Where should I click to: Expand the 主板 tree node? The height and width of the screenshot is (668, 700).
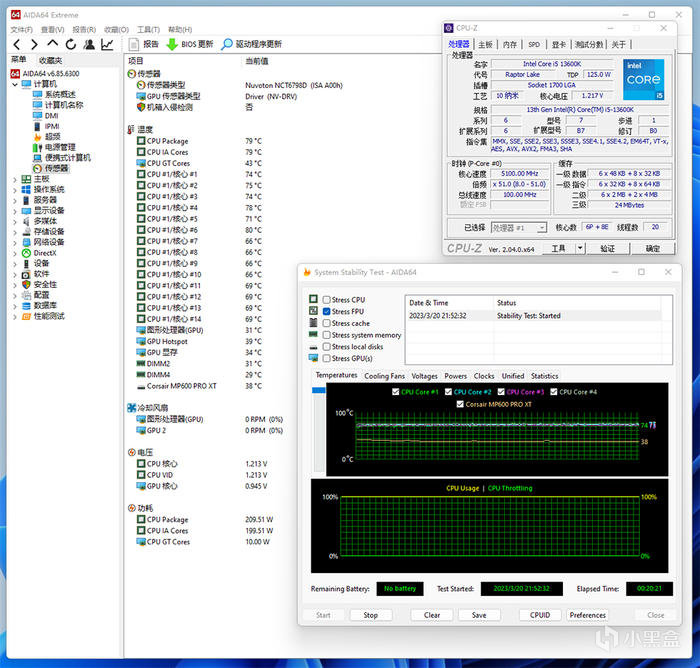(x=14, y=179)
